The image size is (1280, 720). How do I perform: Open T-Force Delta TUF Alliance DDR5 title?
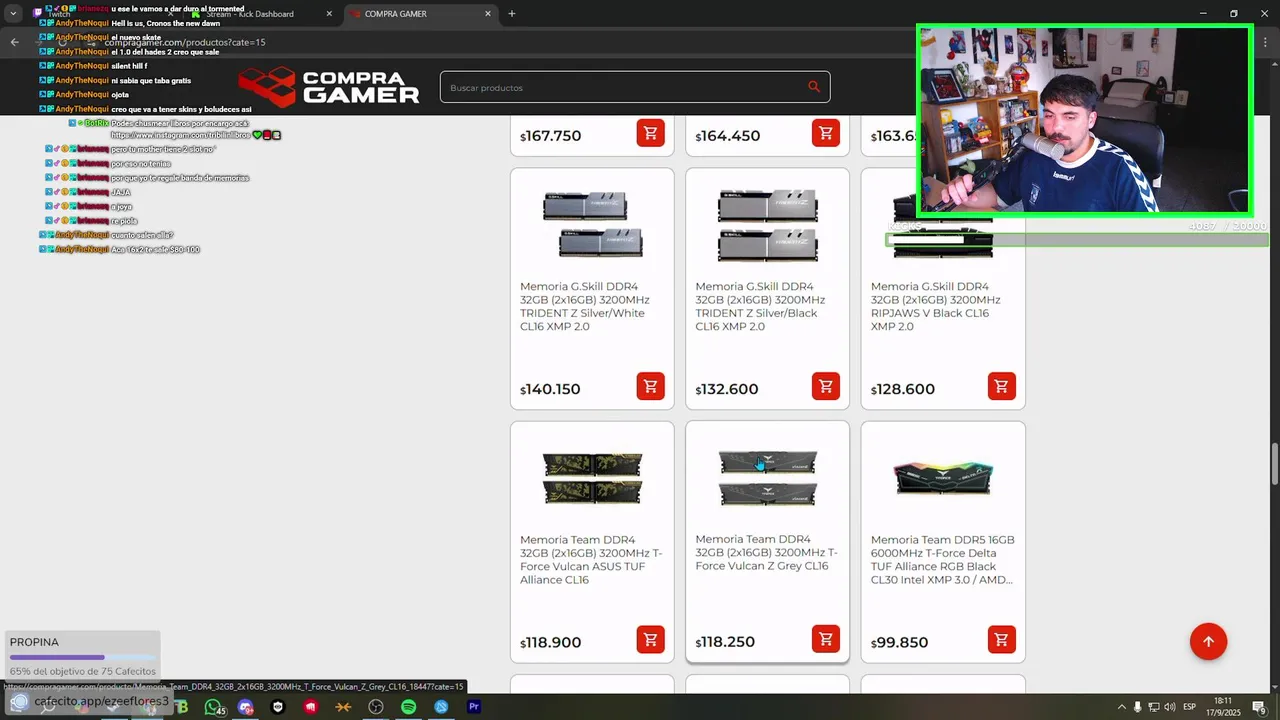(943, 559)
